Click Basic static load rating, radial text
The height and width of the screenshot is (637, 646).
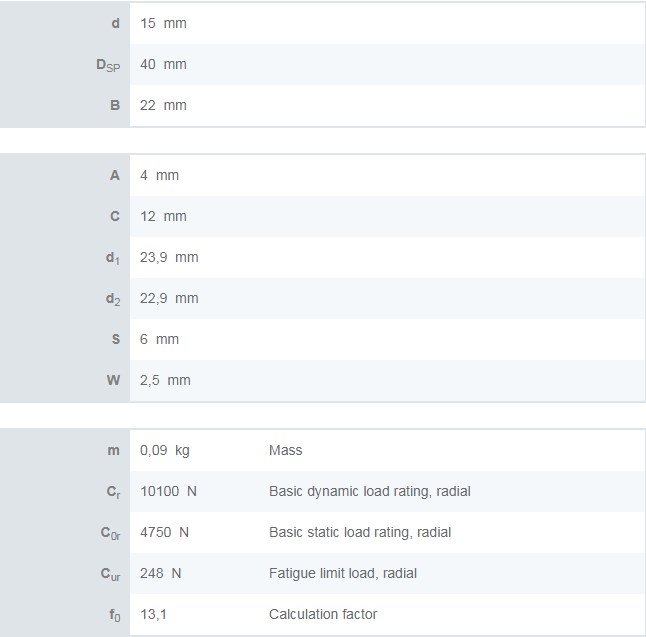click(359, 532)
